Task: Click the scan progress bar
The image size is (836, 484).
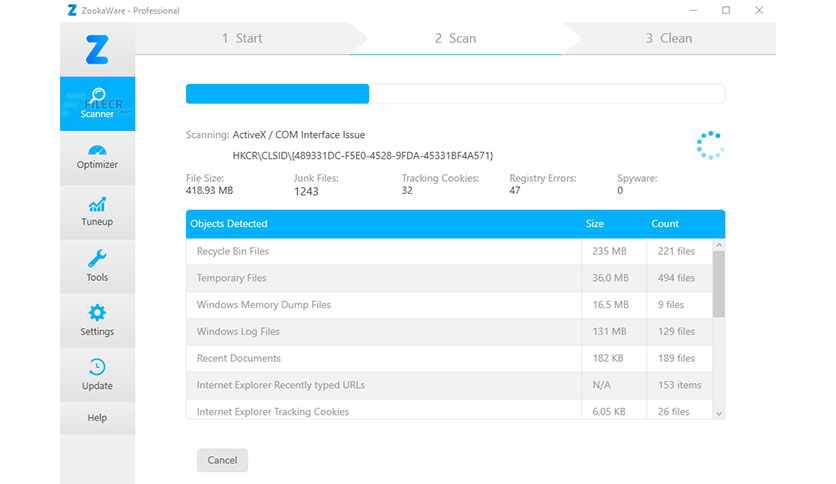Action: pos(455,94)
